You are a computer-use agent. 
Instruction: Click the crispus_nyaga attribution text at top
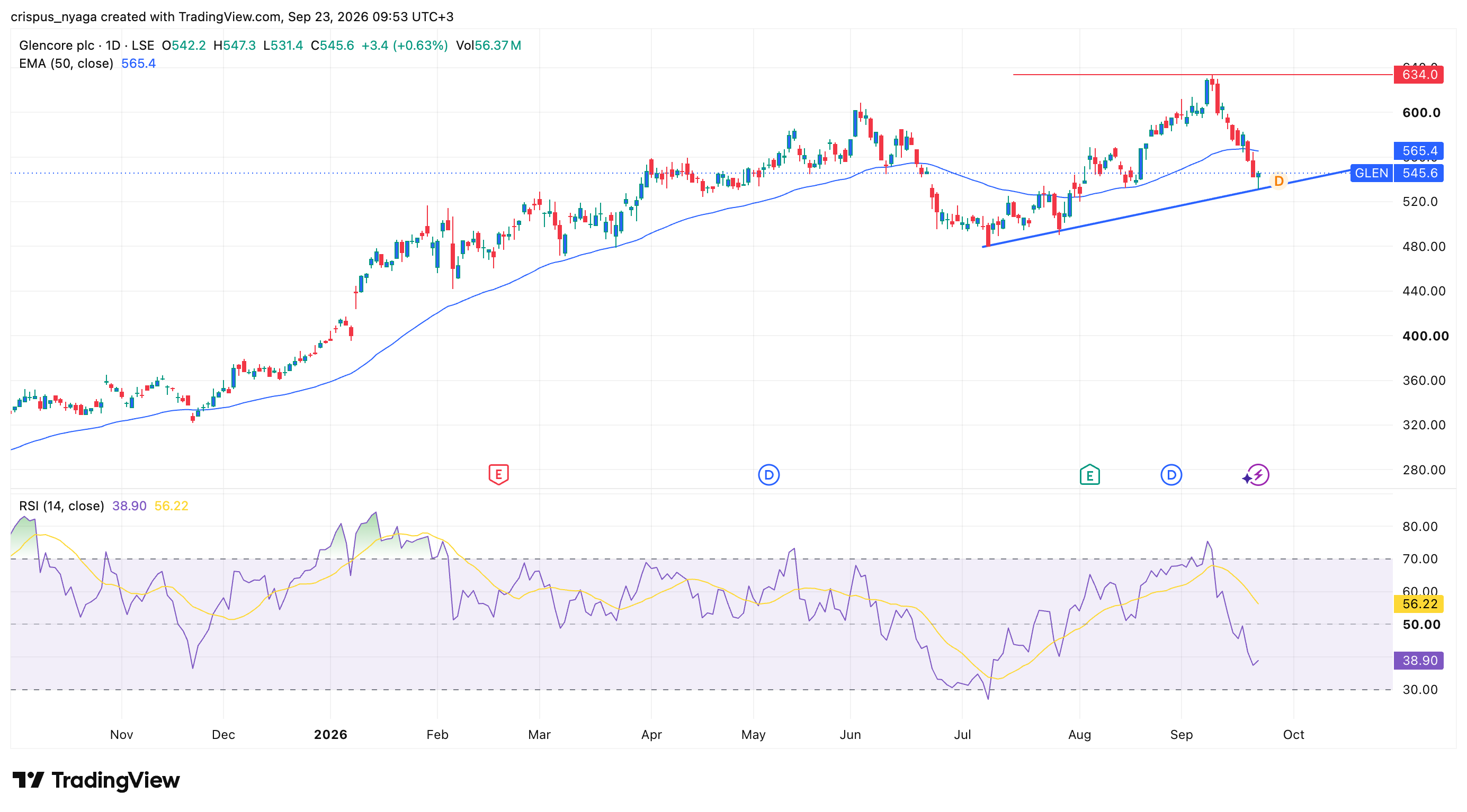point(232,16)
